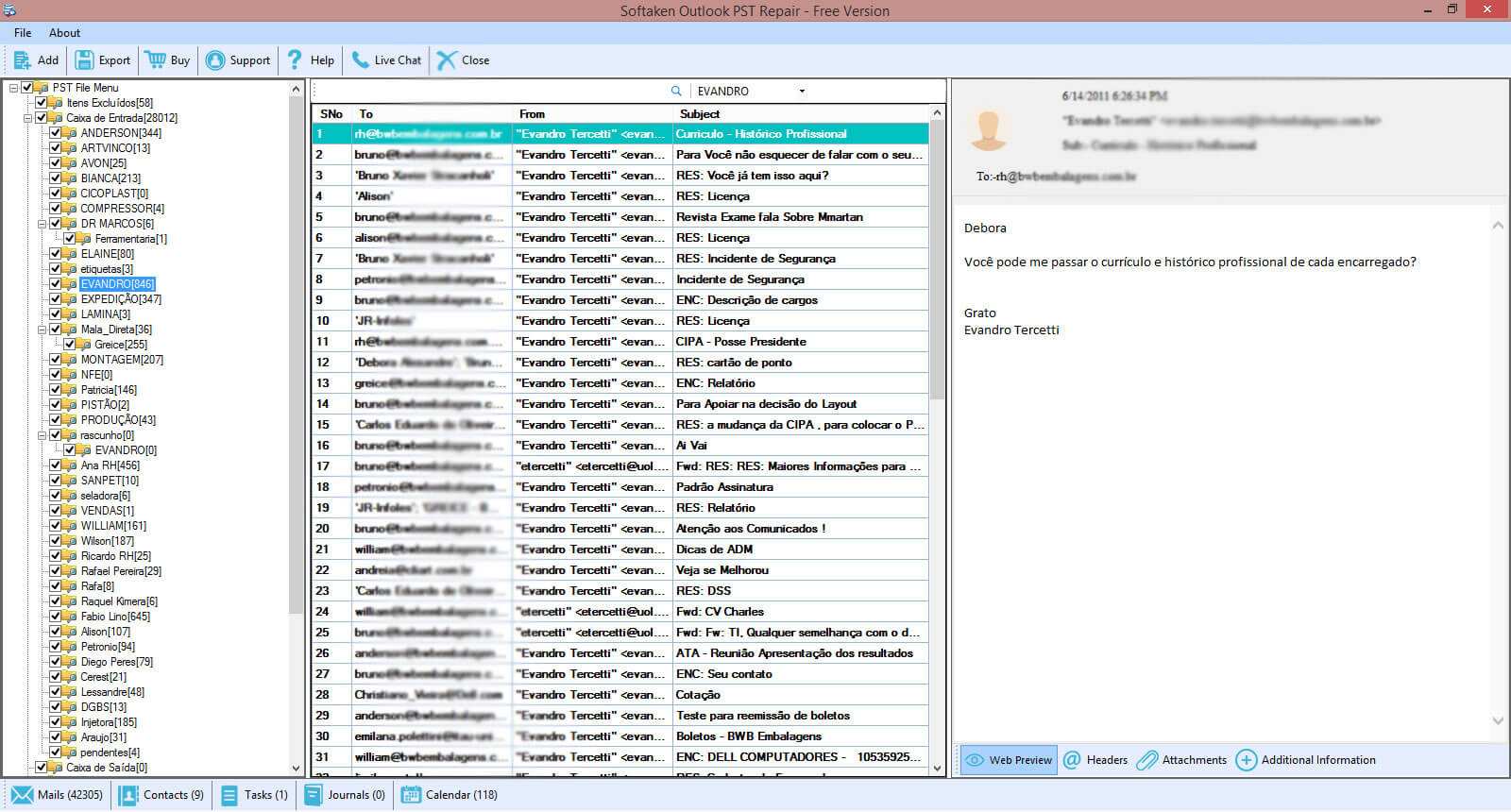Collapse the DR MARCOS folder node
This screenshot has width=1511, height=812.
click(42, 224)
